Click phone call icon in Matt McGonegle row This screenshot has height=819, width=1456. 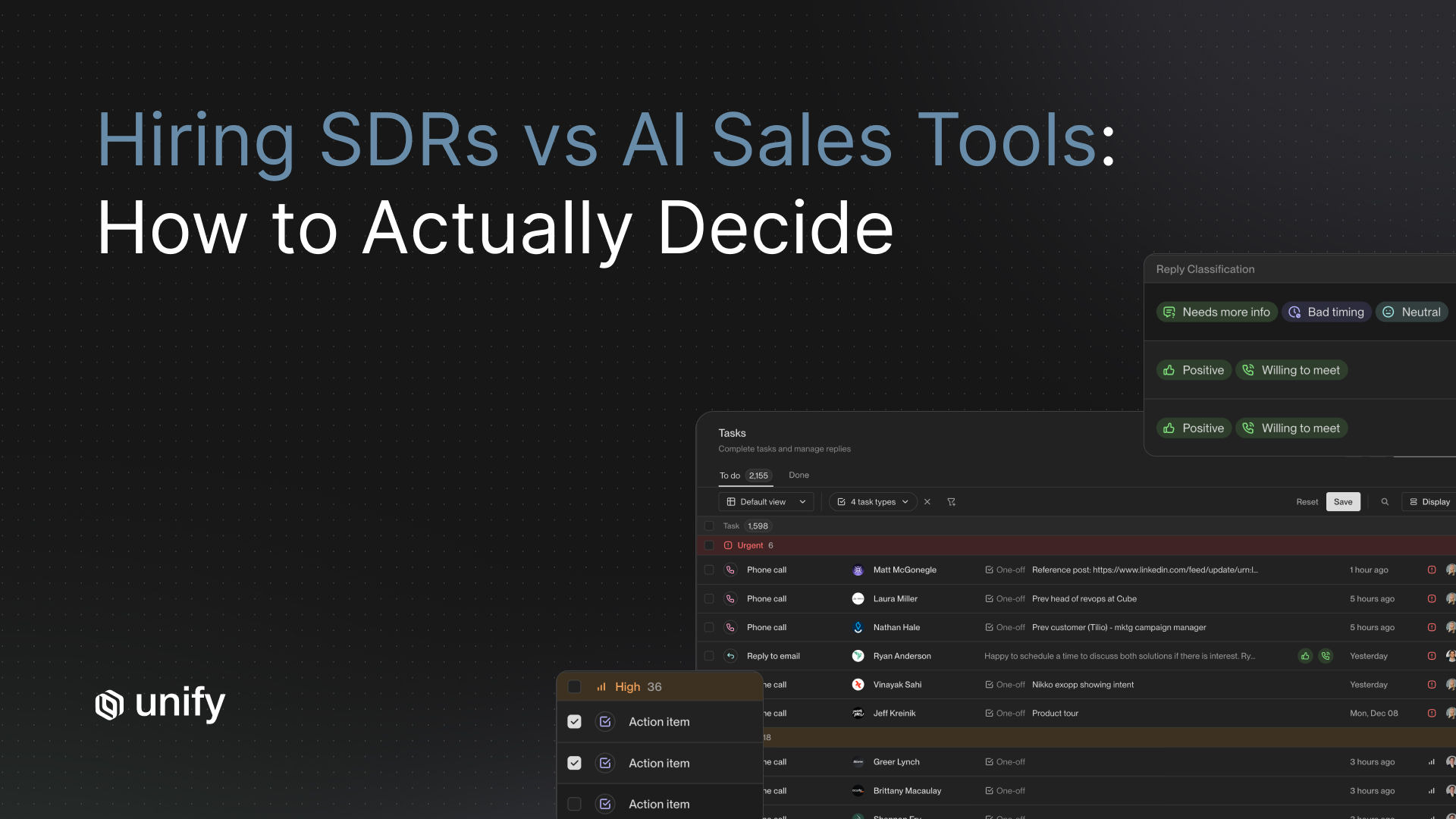point(730,570)
